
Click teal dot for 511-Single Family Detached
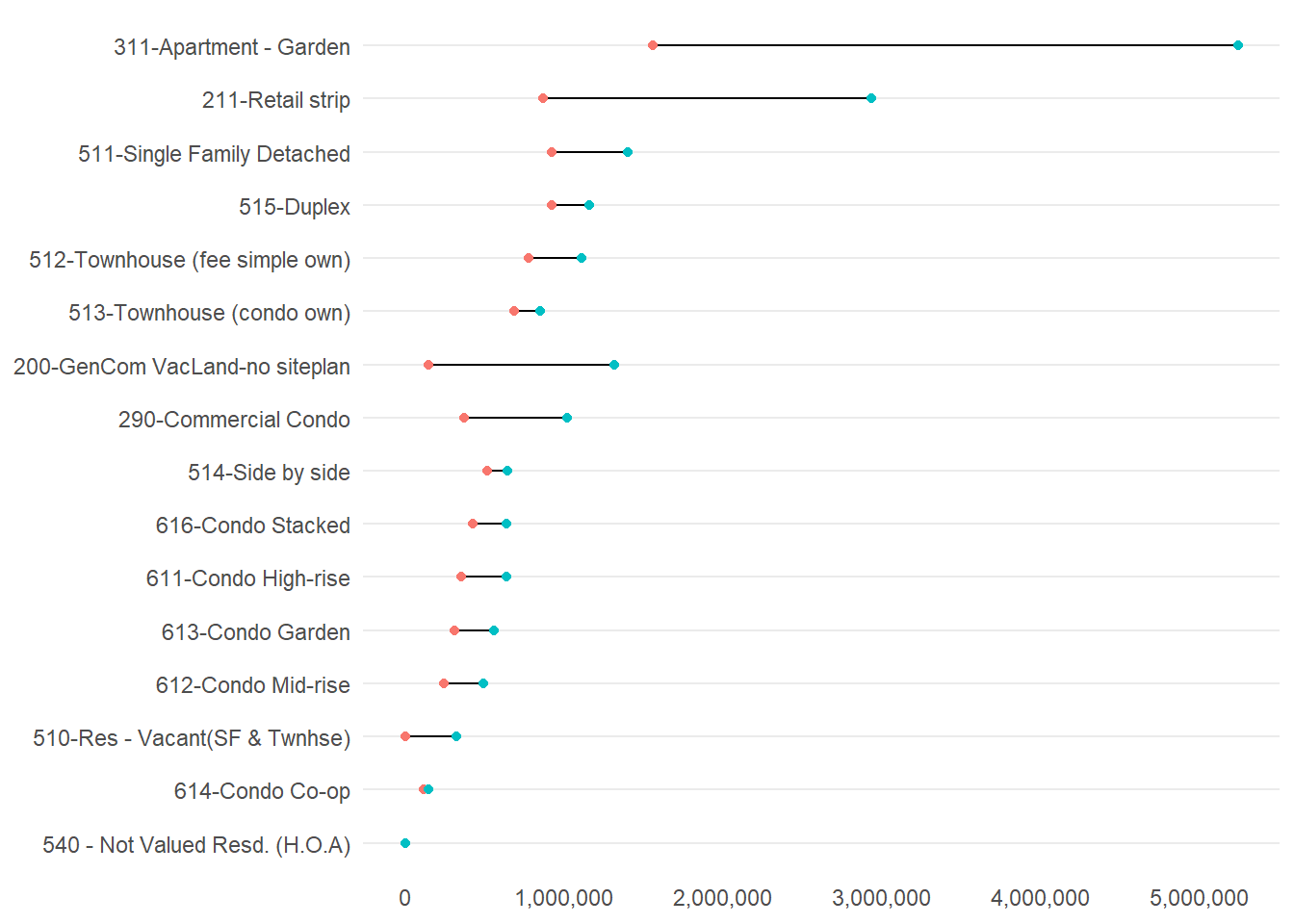[628, 152]
